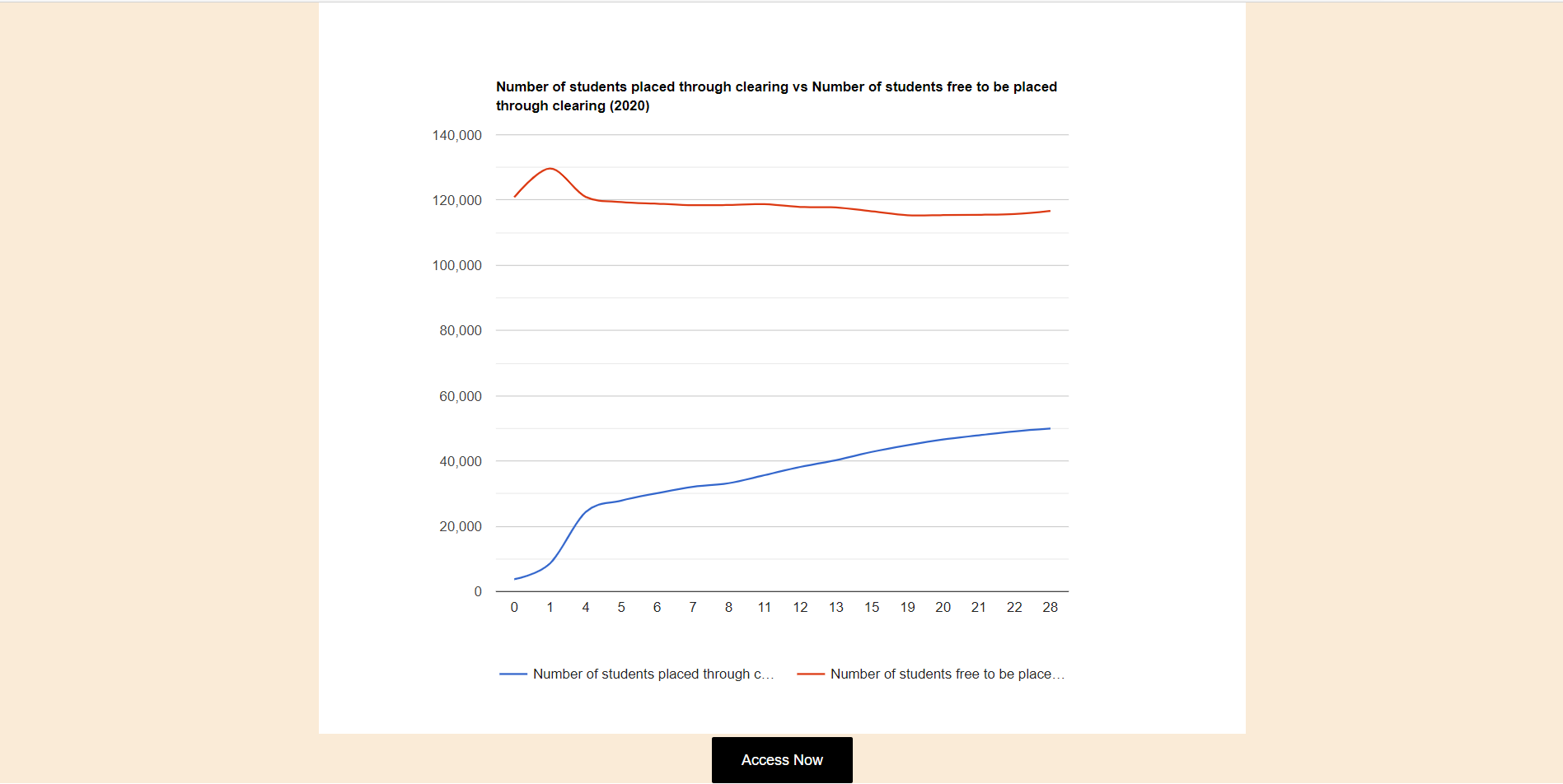The width and height of the screenshot is (1563, 784).
Task: Click the '20,000' y-axis label
Action: pyautogui.click(x=461, y=526)
